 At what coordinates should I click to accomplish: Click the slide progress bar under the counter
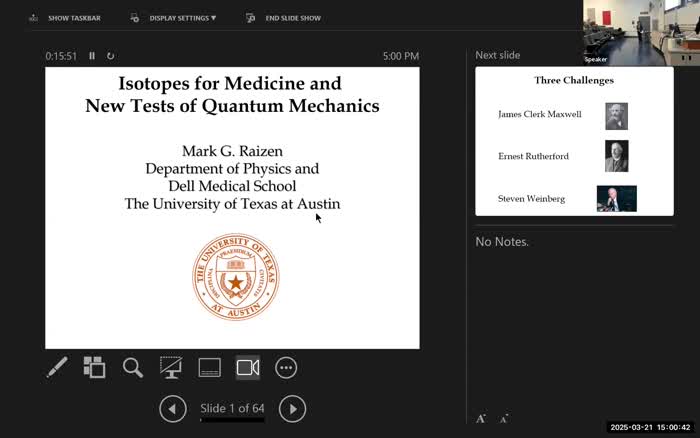click(232, 420)
